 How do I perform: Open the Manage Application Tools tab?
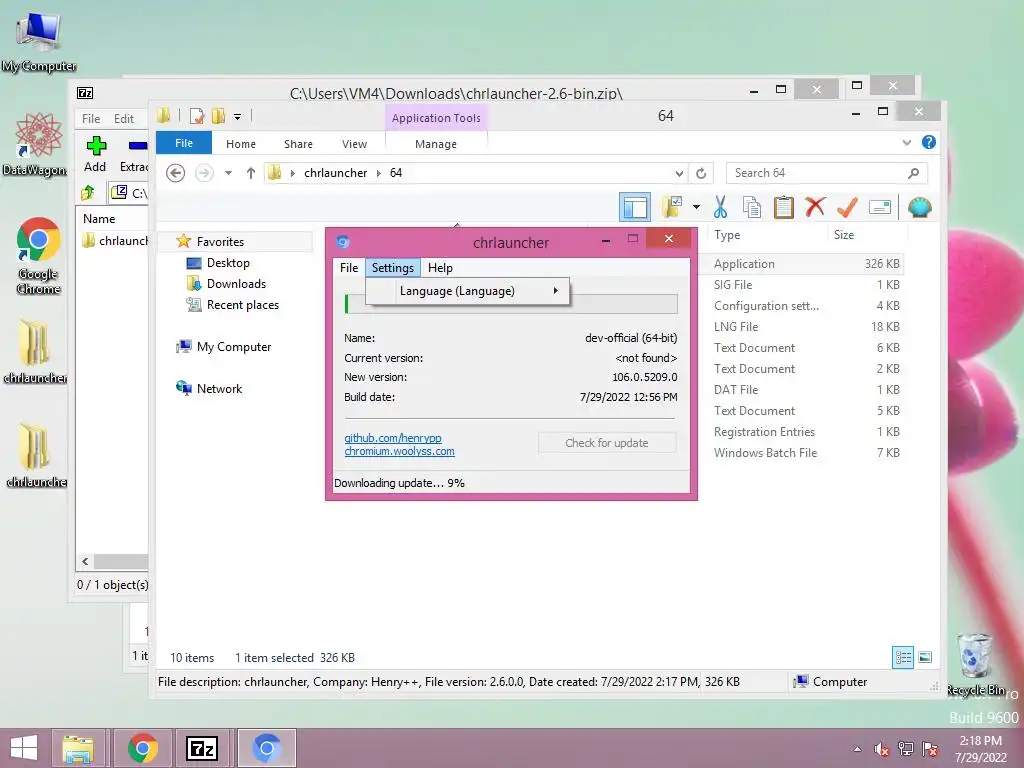[x=436, y=144]
